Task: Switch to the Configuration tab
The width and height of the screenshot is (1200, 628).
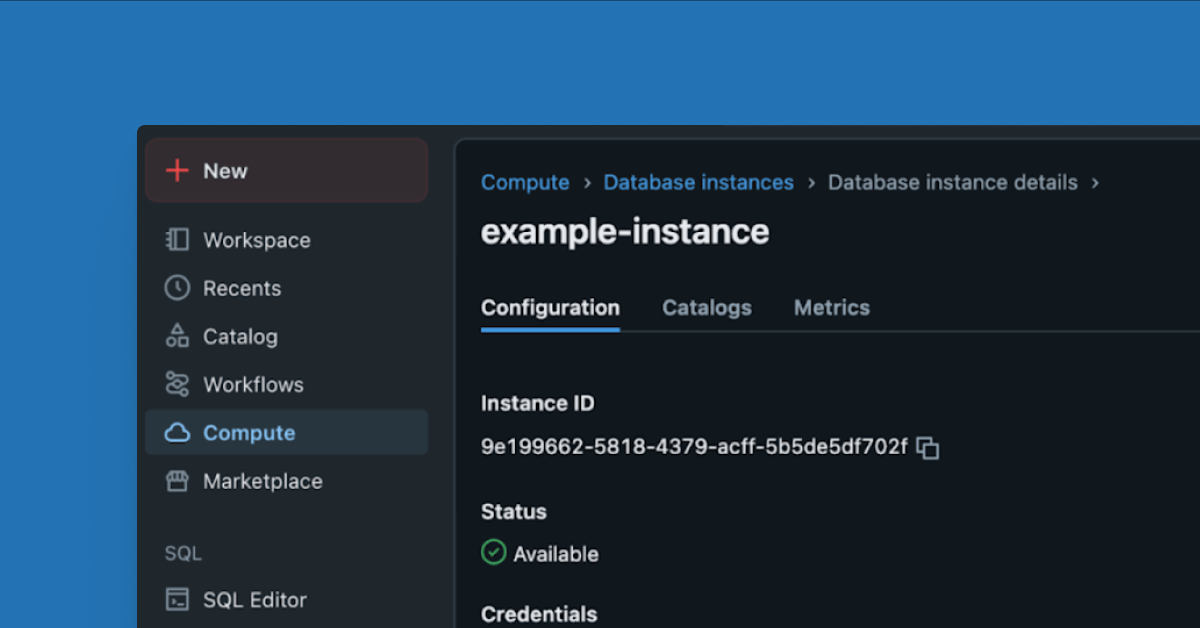Action: click(x=550, y=308)
